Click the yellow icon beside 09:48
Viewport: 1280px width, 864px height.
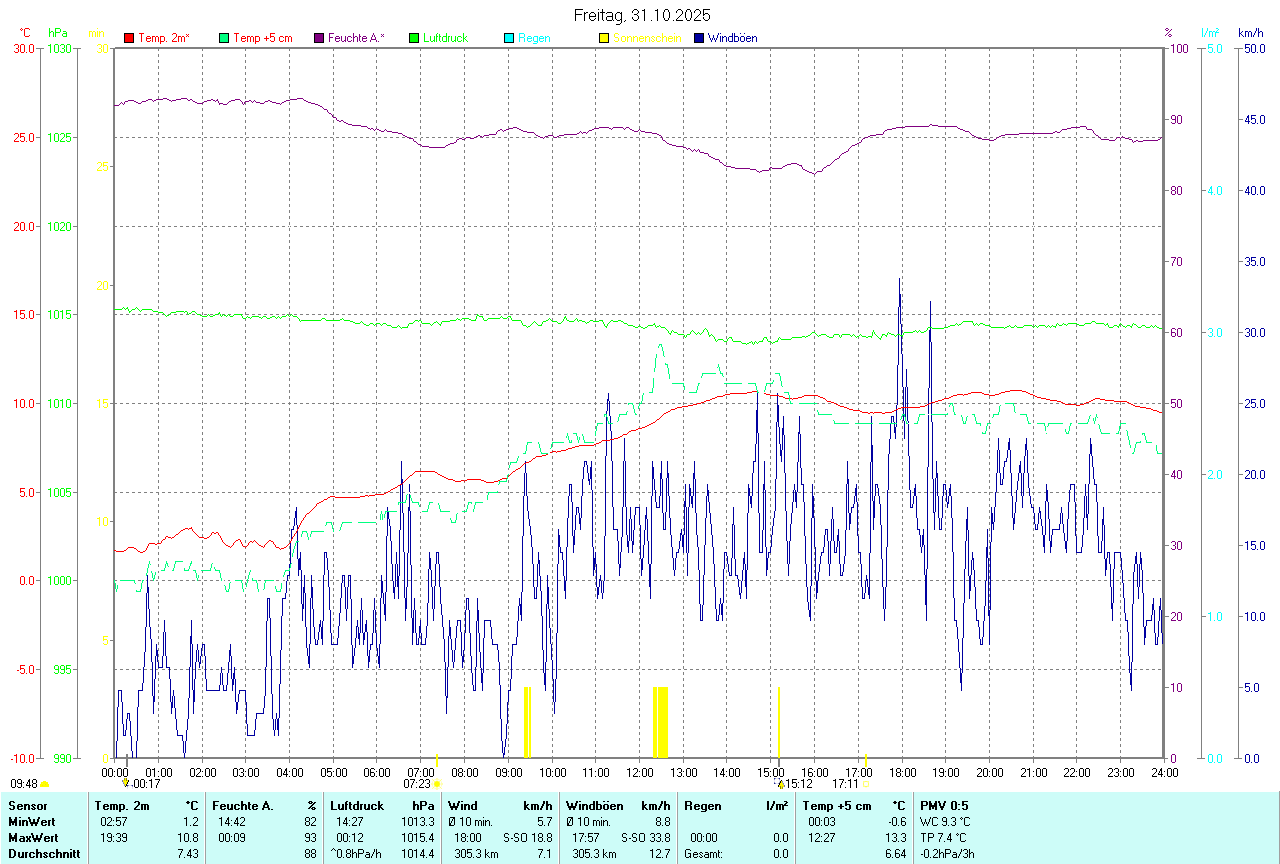[45, 784]
